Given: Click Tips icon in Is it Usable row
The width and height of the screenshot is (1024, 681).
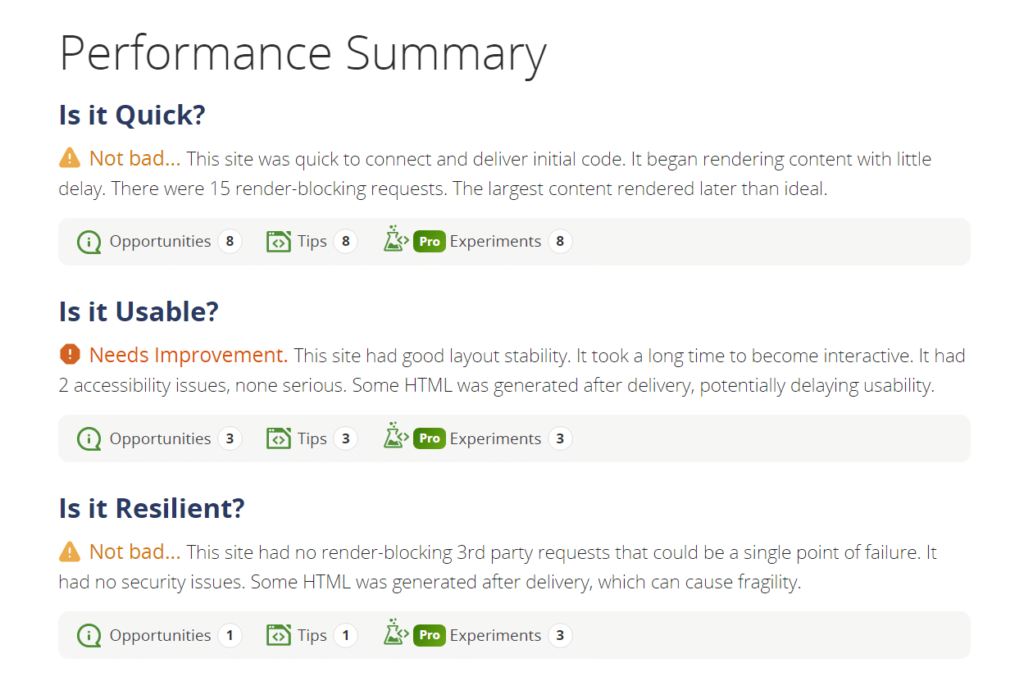Looking at the screenshot, I should (277, 438).
